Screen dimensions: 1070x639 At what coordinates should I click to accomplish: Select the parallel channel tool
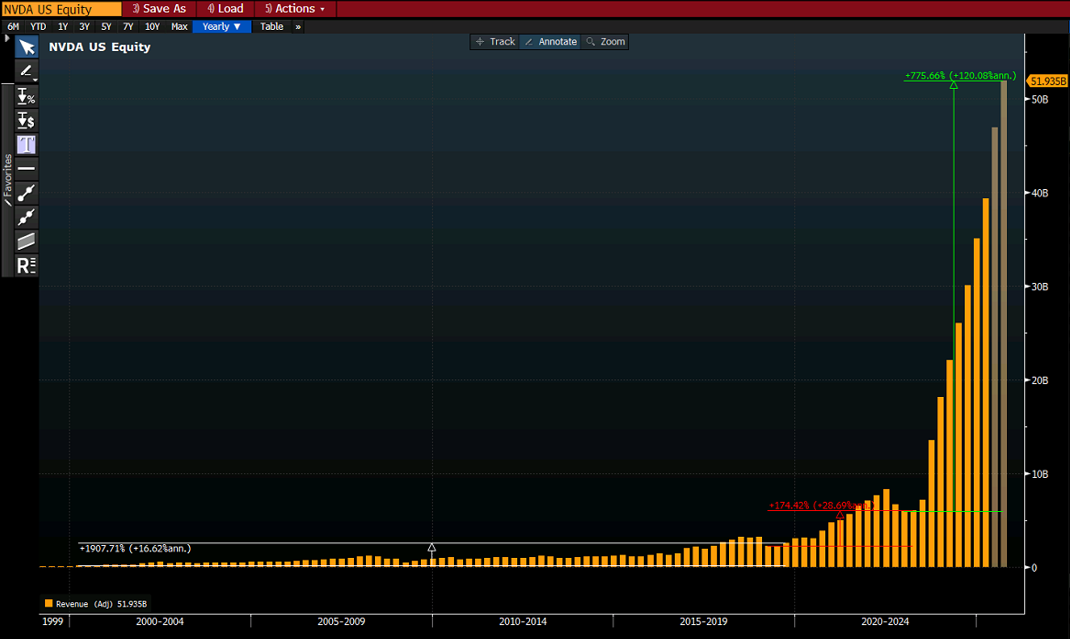27,241
